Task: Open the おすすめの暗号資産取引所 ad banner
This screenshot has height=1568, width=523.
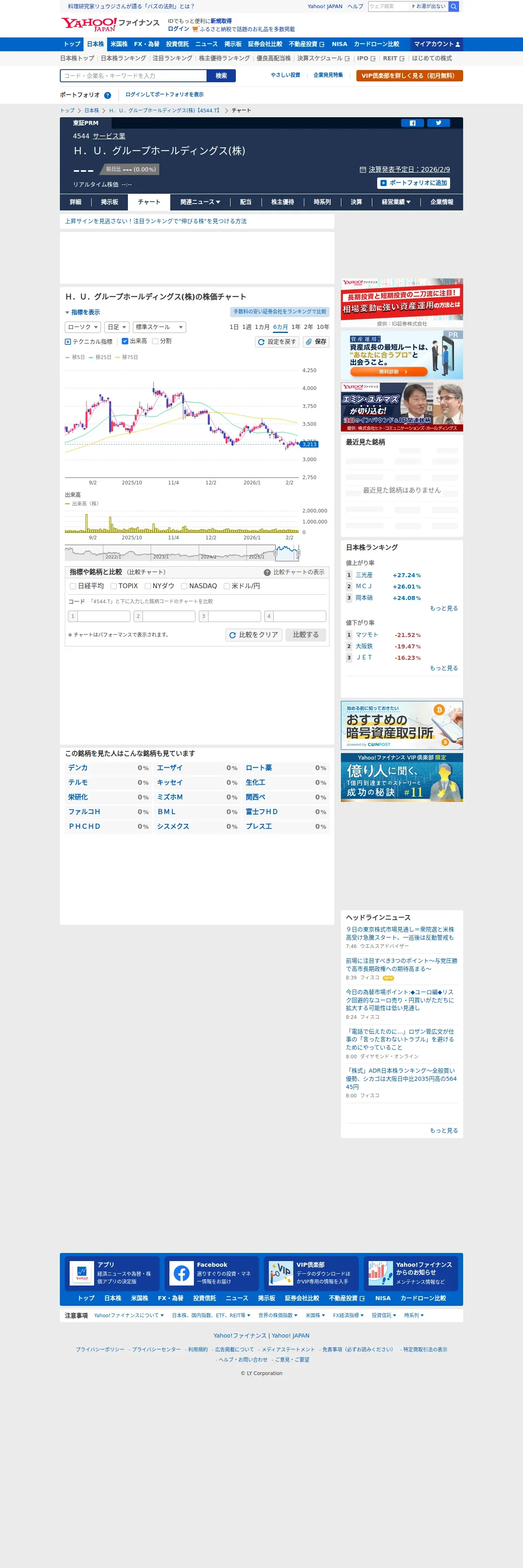Action: coord(402,725)
